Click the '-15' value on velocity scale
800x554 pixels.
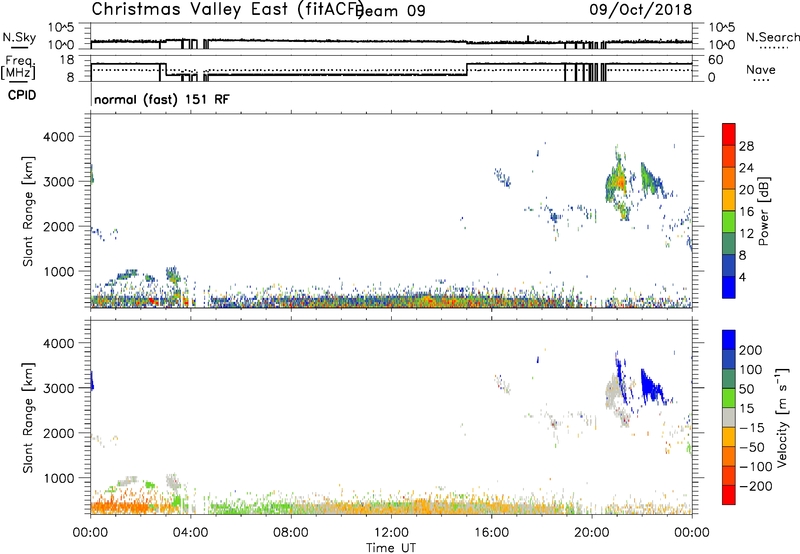coord(752,427)
